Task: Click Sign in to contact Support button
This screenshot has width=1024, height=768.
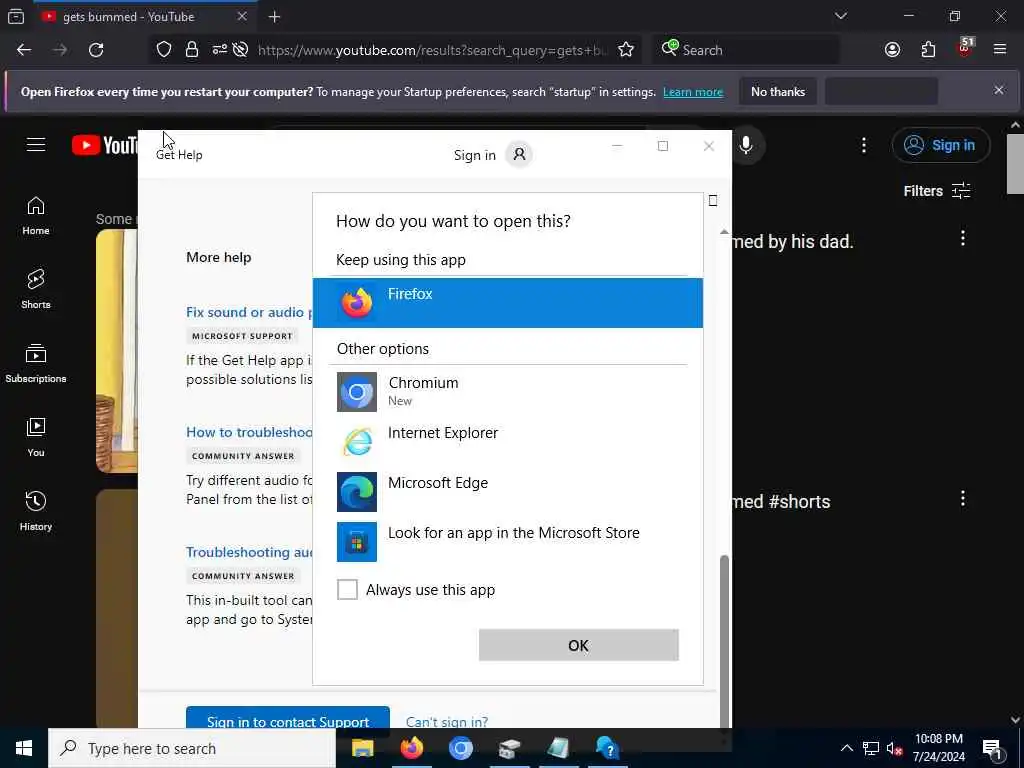Action: click(x=288, y=720)
